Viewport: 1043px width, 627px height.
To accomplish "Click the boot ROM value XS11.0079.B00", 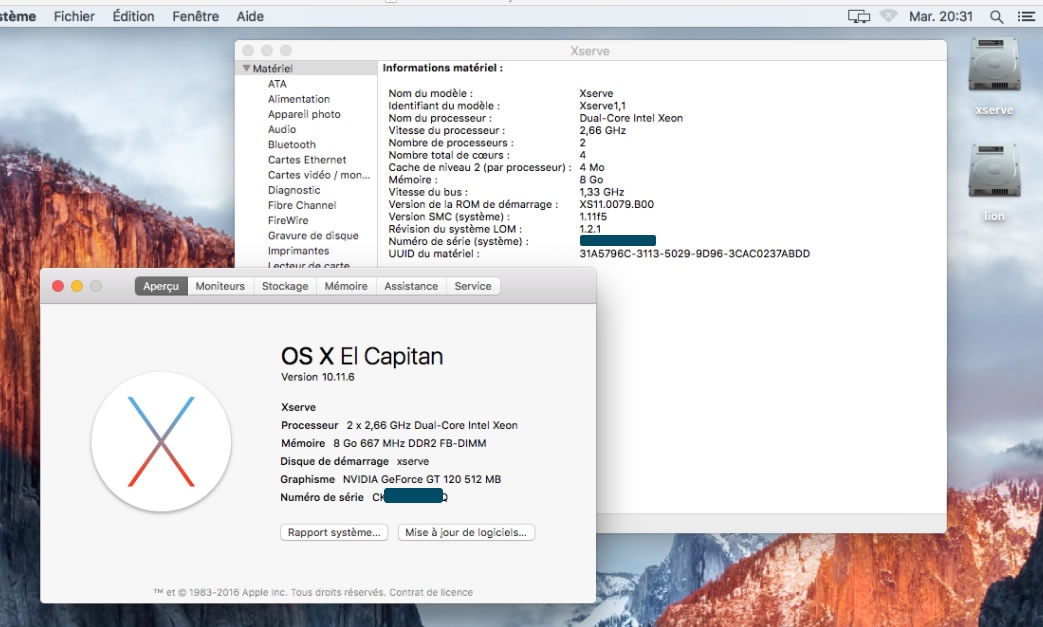I will pos(617,205).
